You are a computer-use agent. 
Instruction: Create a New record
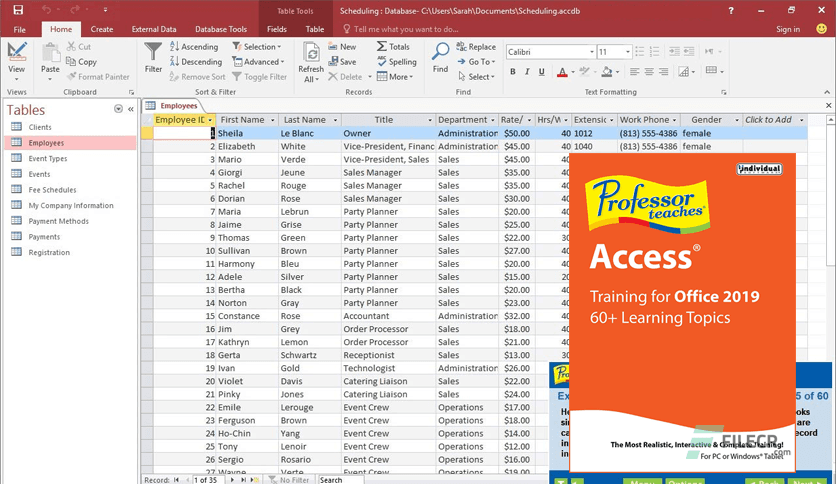click(x=342, y=47)
